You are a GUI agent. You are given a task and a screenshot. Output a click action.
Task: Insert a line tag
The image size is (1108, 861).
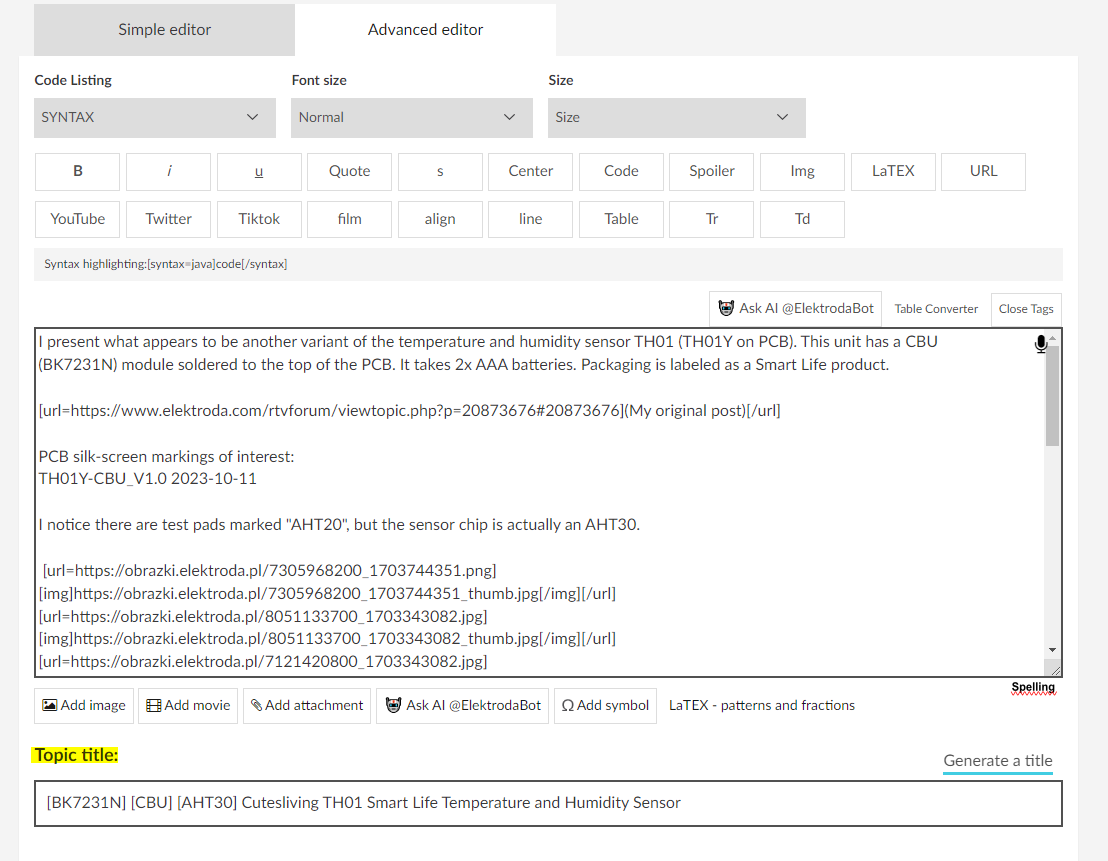531,219
